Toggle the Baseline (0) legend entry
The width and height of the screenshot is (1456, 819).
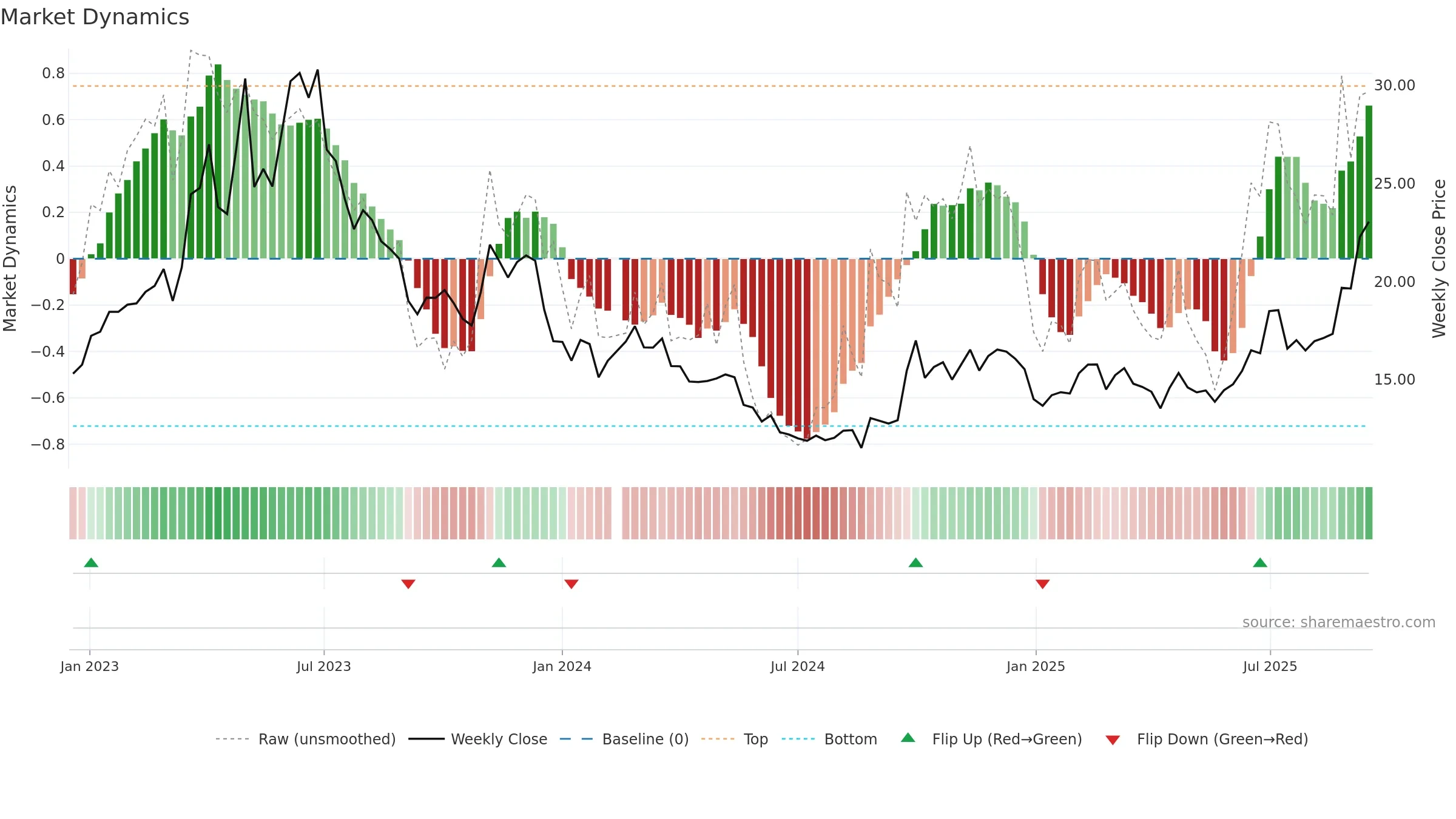pyautogui.click(x=624, y=739)
